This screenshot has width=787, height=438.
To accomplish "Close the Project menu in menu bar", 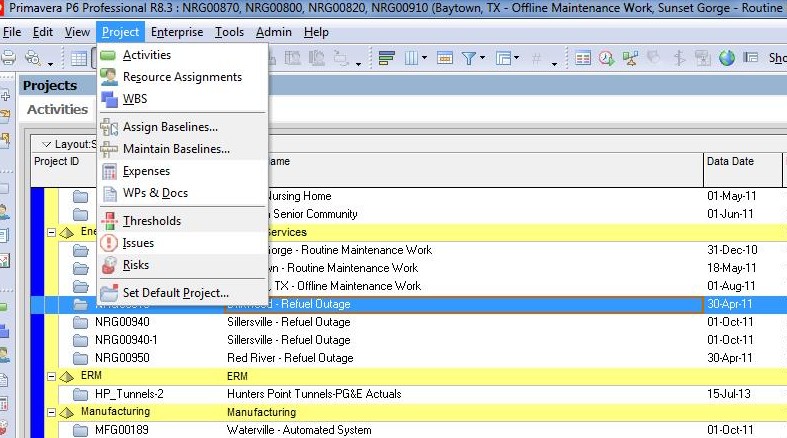I will click(x=120, y=32).
